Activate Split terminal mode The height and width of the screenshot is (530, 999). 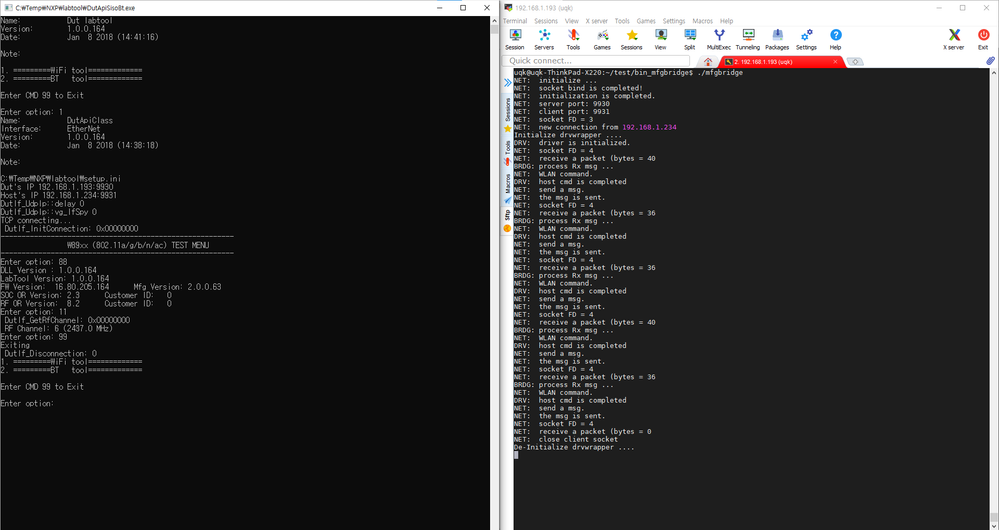[689, 39]
